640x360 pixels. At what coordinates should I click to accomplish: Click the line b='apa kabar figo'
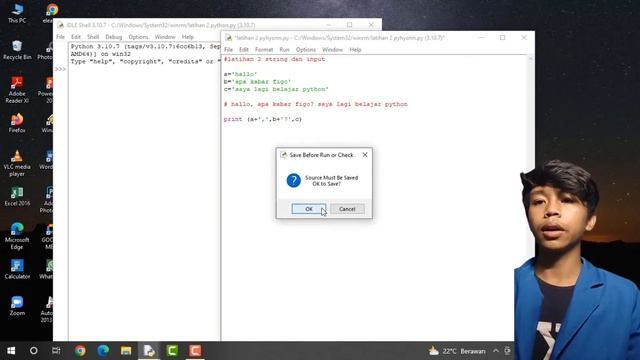pos(257,82)
